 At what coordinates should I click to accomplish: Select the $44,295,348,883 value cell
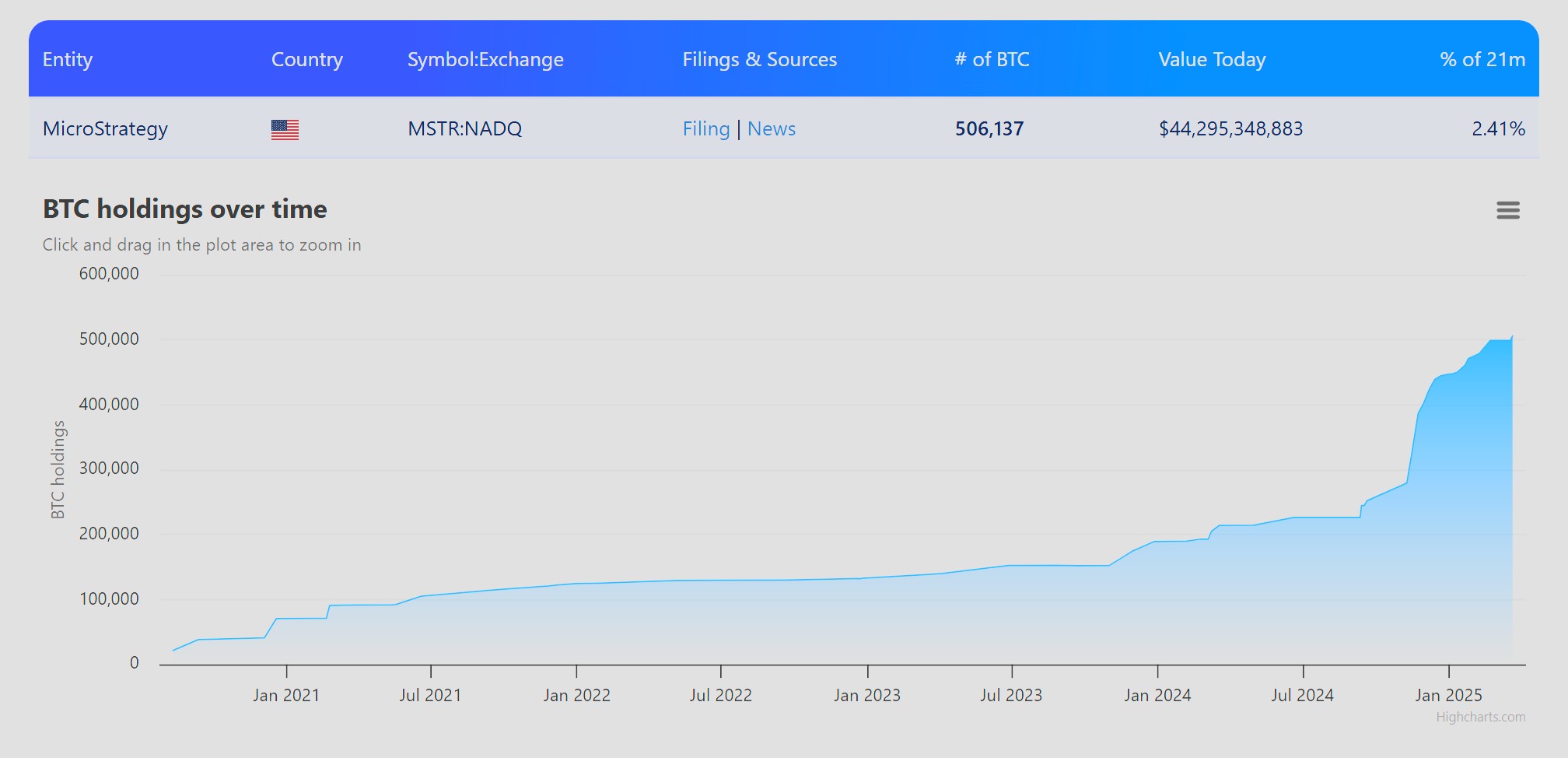tap(1230, 128)
